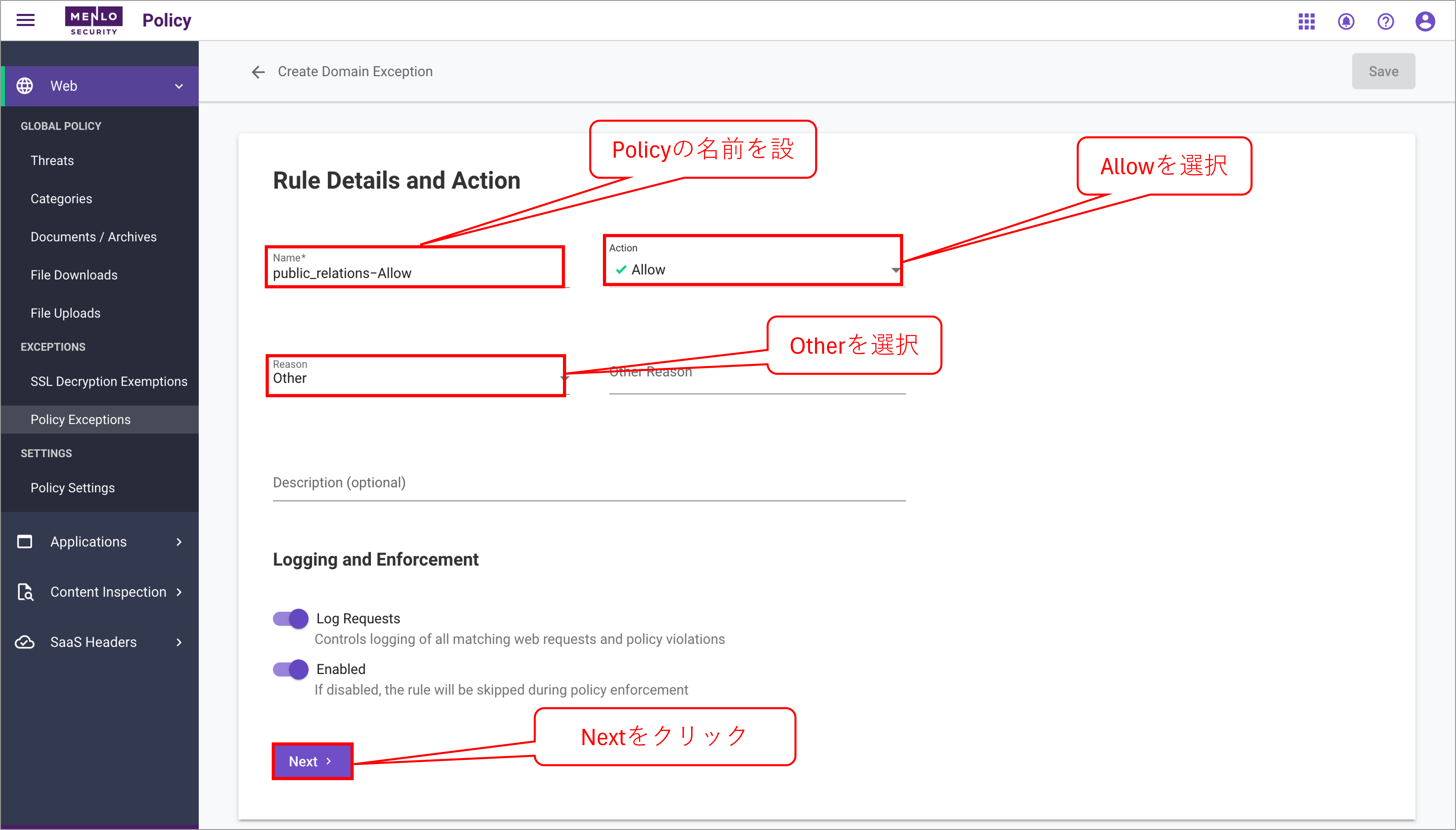1456x830 pixels.
Task: Open the hamburger navigation menu
Action: 26,20
